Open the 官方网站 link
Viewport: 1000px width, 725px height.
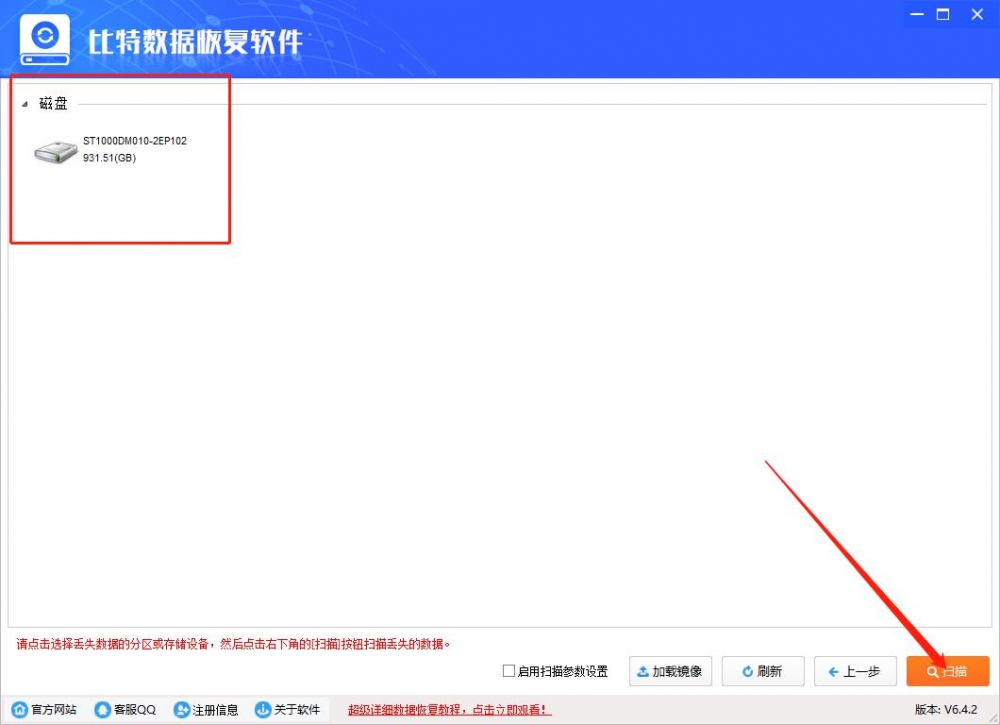(45, 710)
